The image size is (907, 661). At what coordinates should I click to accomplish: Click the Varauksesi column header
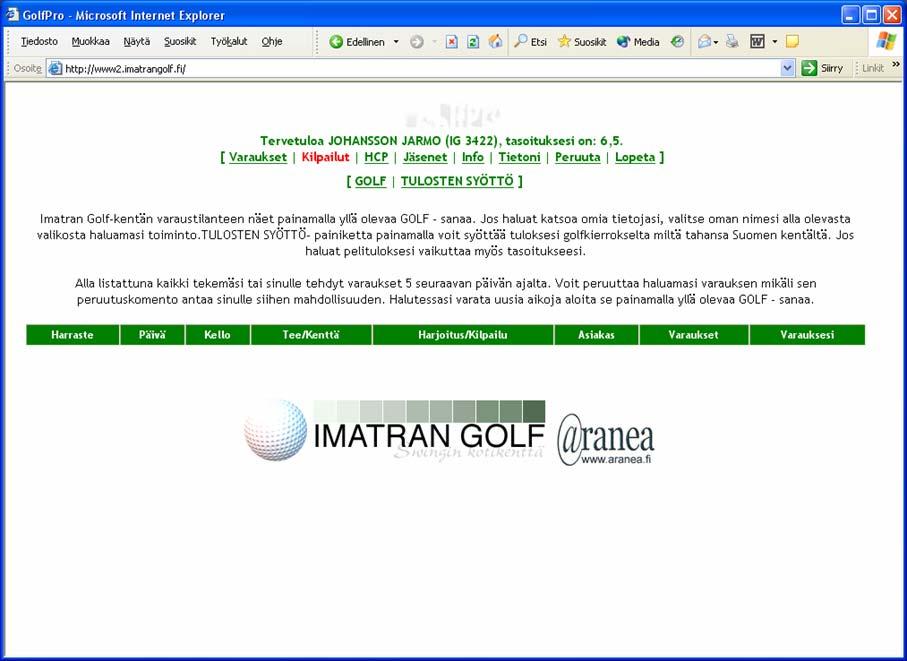(x=807, y=335)
